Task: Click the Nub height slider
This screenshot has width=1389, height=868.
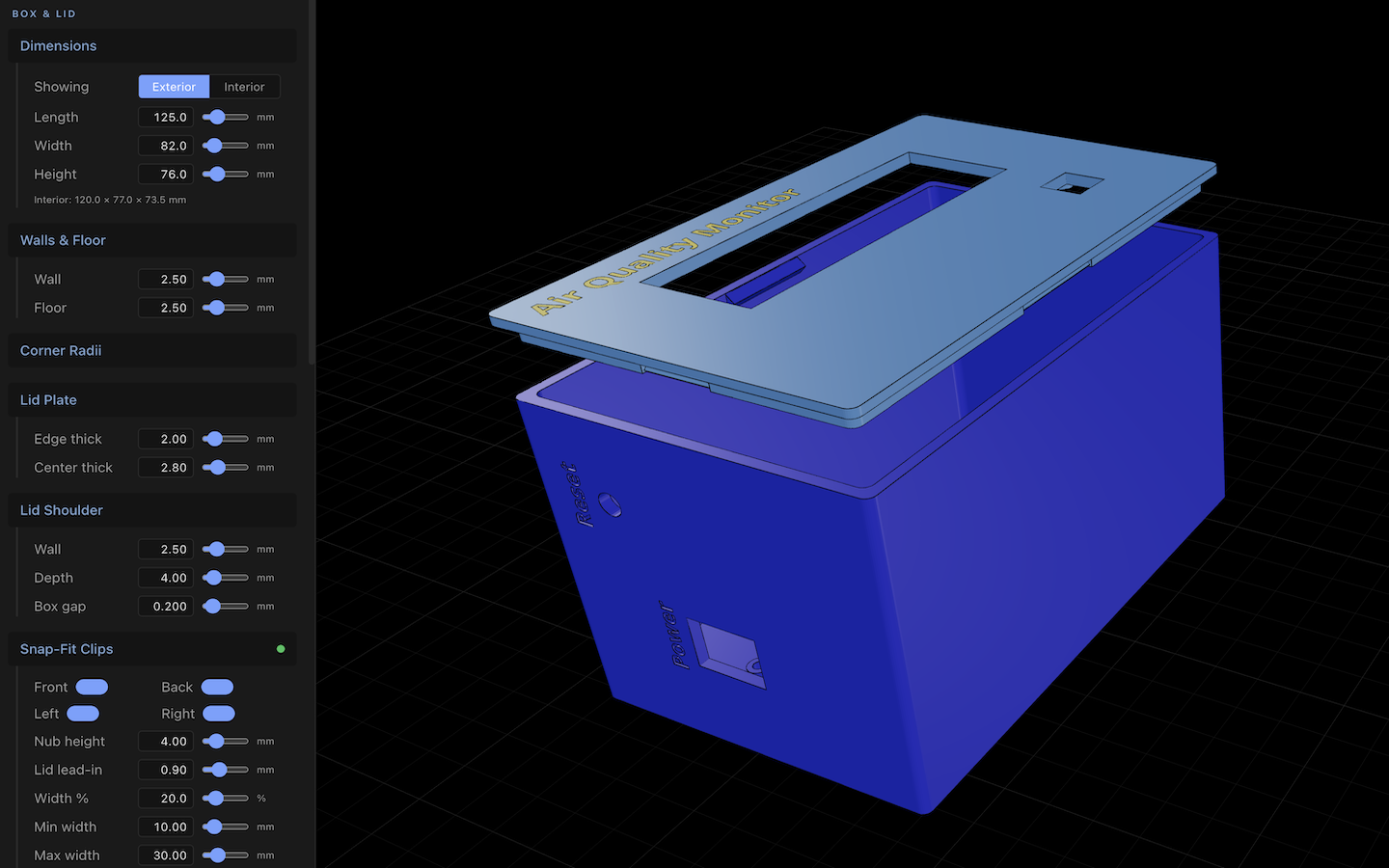Action: [226, 742]
